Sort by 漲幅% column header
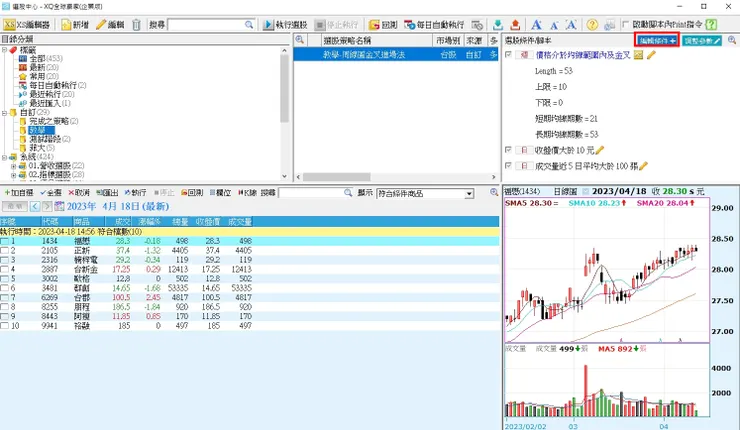Screen dimensions: 740x430 149,221
